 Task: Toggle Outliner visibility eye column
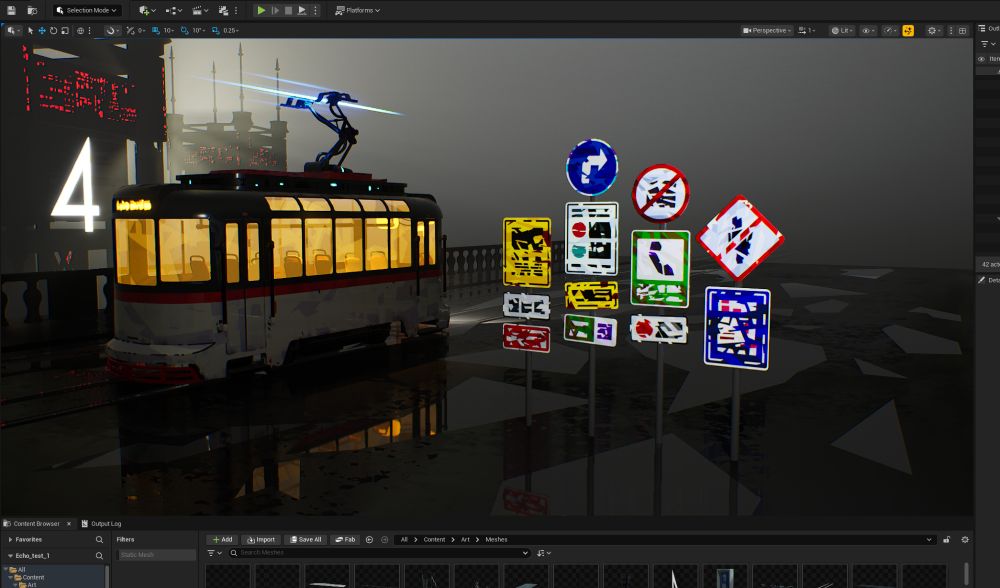coord(982,59)
